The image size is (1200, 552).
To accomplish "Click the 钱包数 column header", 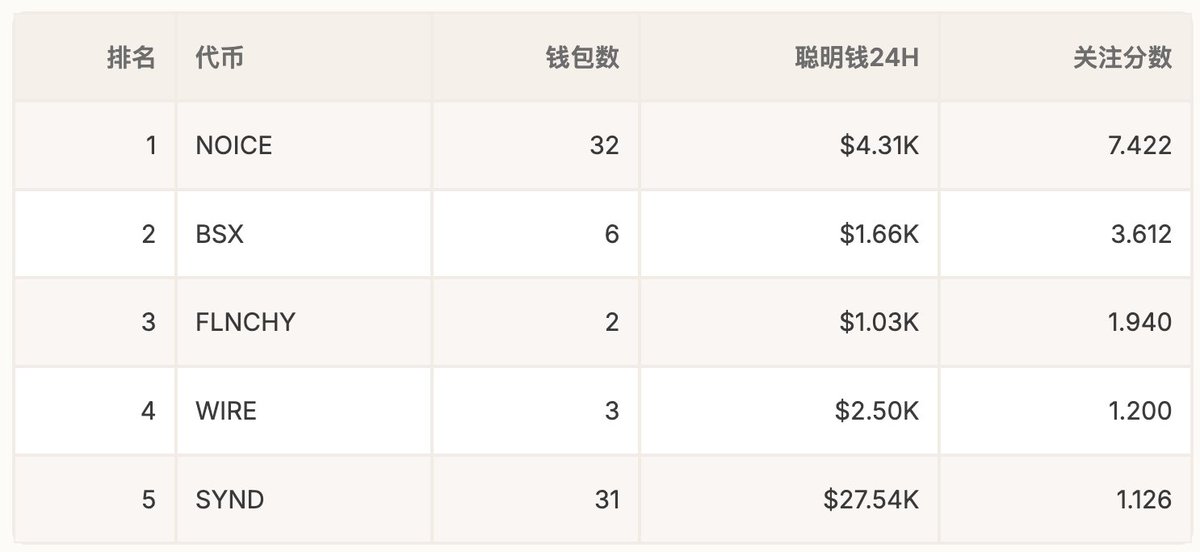I will tap(582, 58).
